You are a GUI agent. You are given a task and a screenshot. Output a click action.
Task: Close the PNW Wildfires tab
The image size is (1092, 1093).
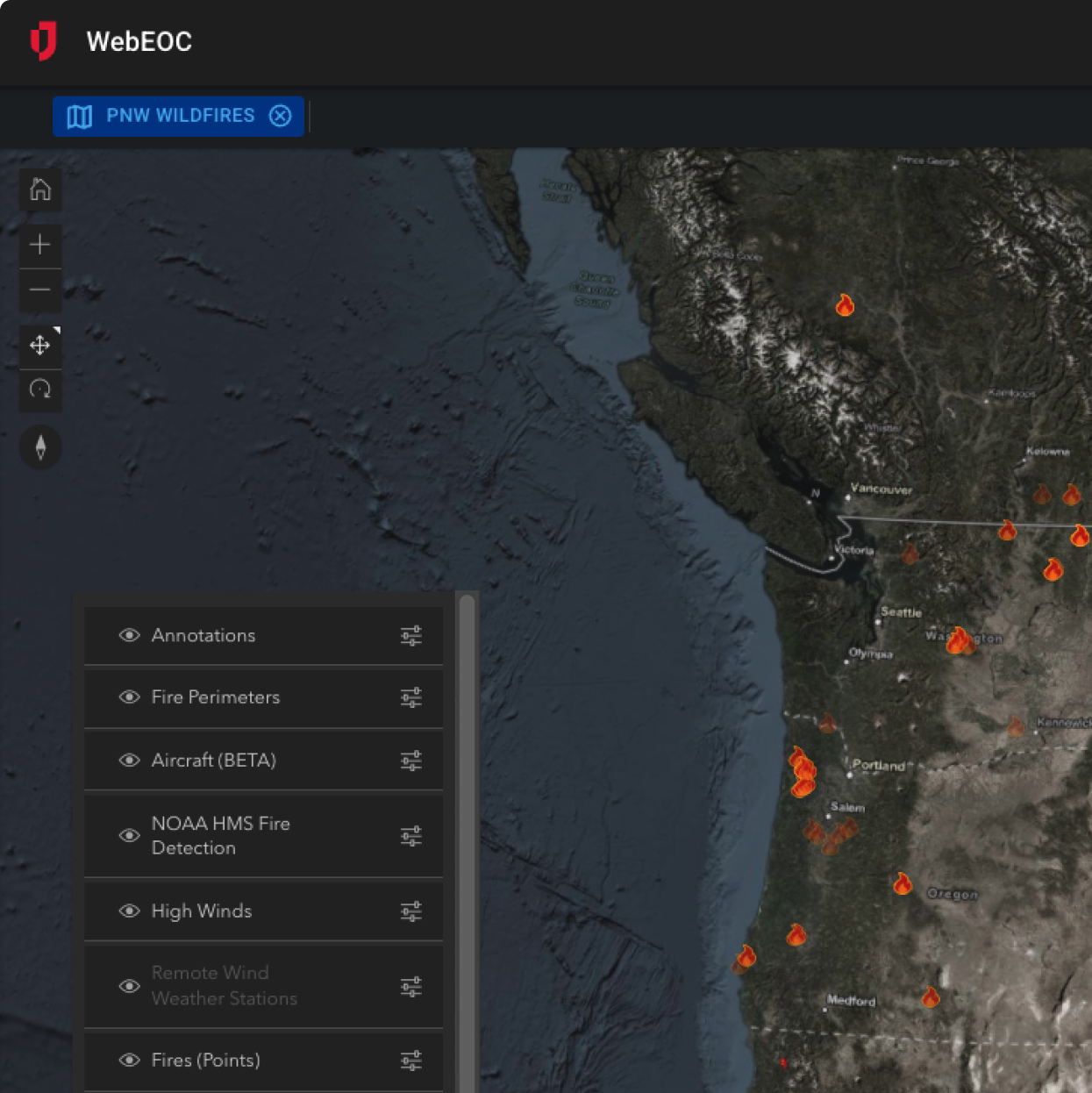(x=280, y=116)
